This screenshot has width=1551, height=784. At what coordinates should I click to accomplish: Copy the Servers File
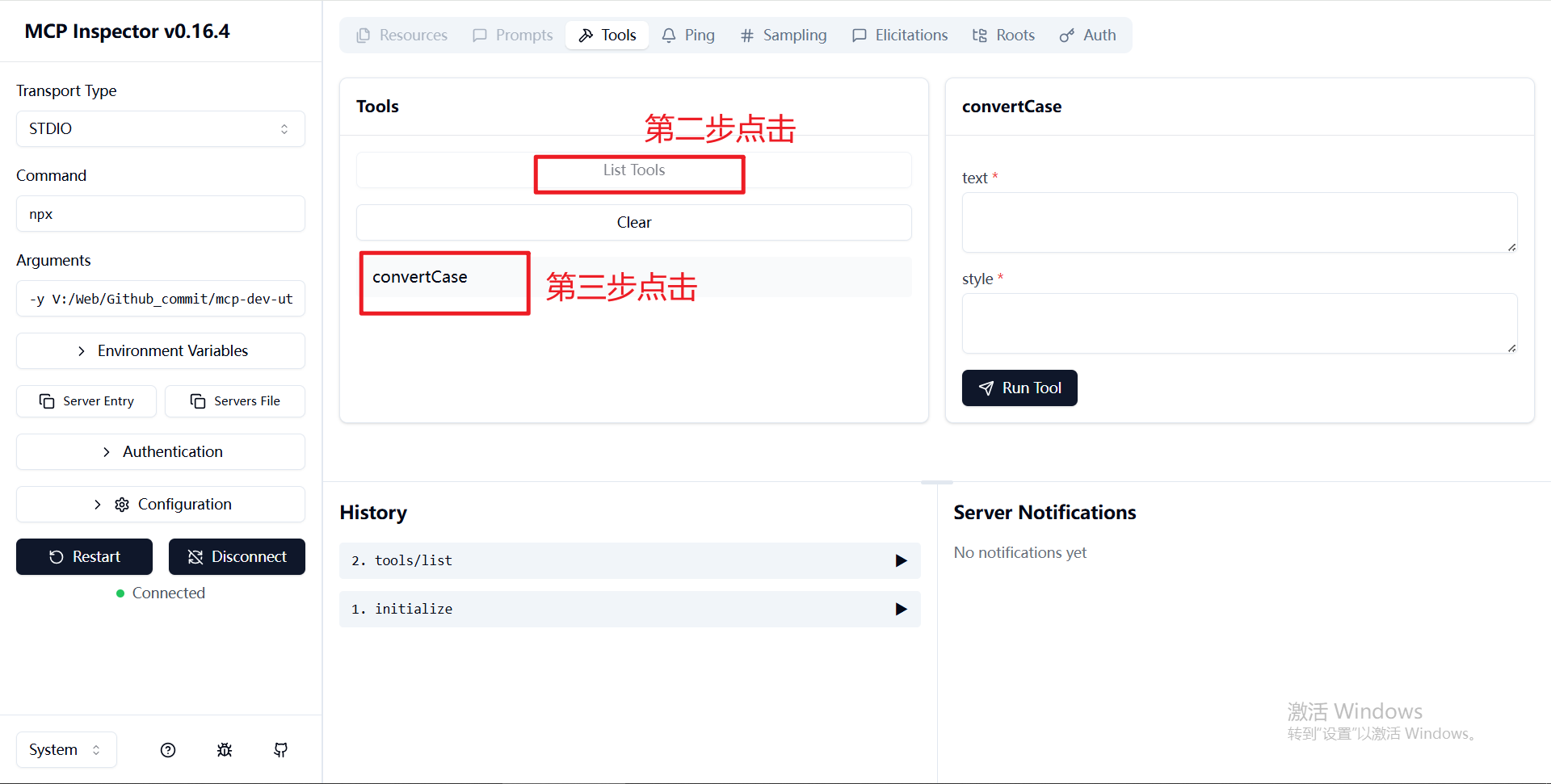point(235,400)
